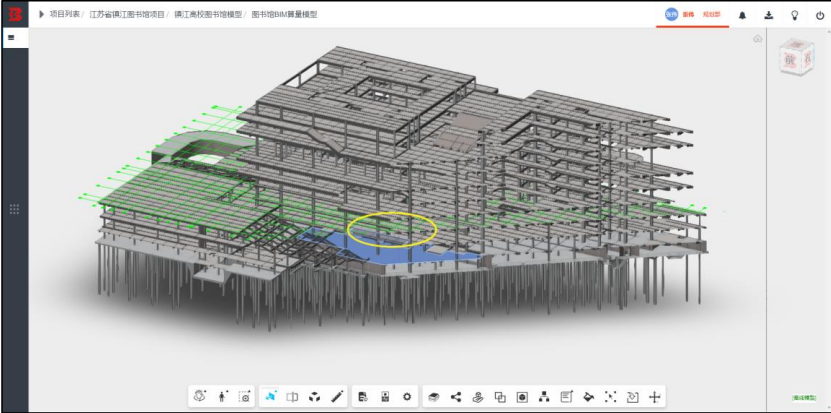Image resolution: width=831 pixels, height=413 pixels.
Task: Activate the pan cross-arrows tool
Action: coord(655,396)
